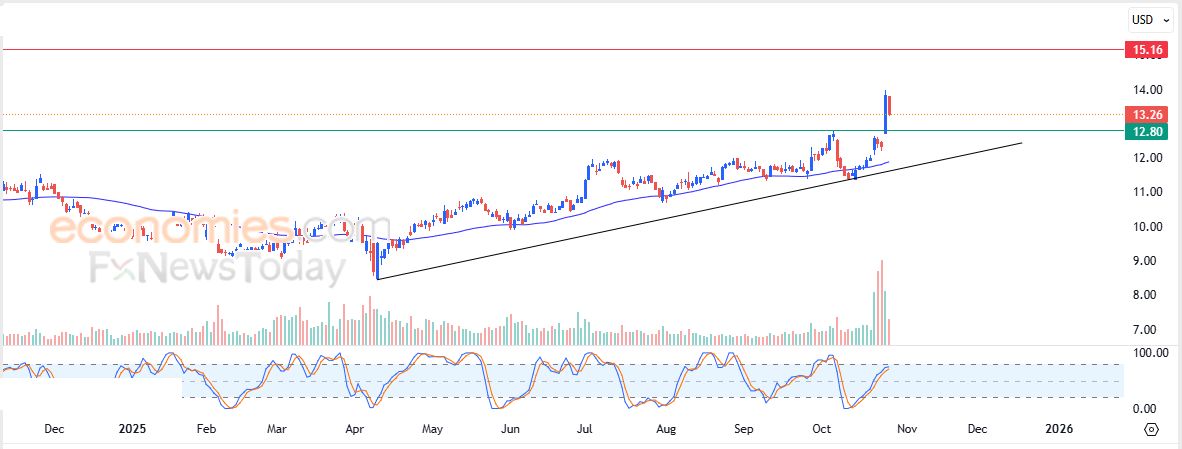Image resolution: width=1182 pixels, height=449 pixels.
Task: Click the Nov label on time axis
Action: coord(906,429)
